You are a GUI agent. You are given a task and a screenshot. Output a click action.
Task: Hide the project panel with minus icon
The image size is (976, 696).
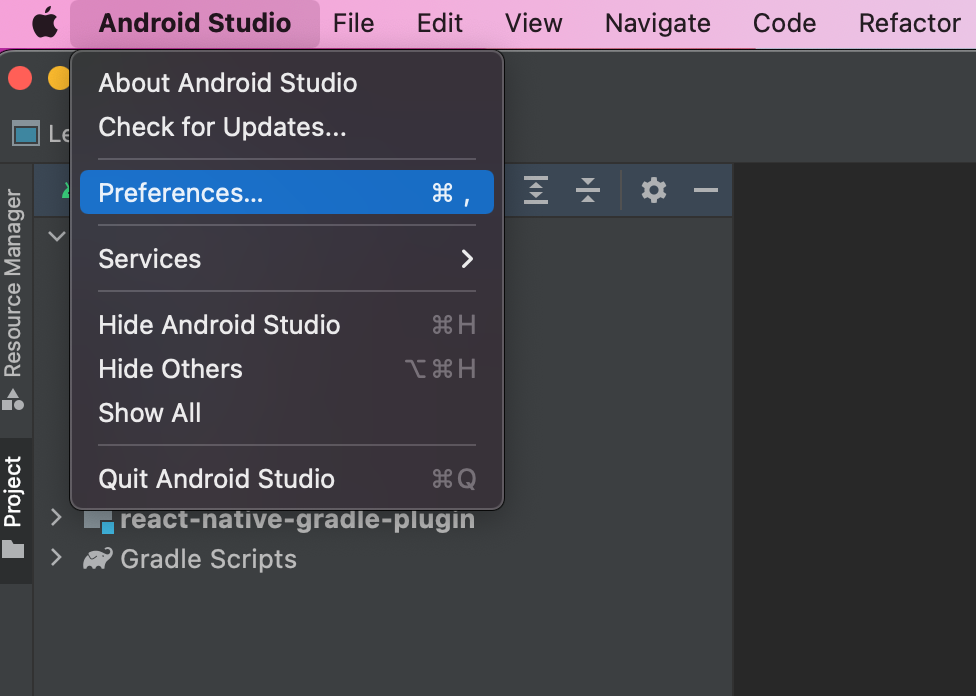click(x=706, y=190)
